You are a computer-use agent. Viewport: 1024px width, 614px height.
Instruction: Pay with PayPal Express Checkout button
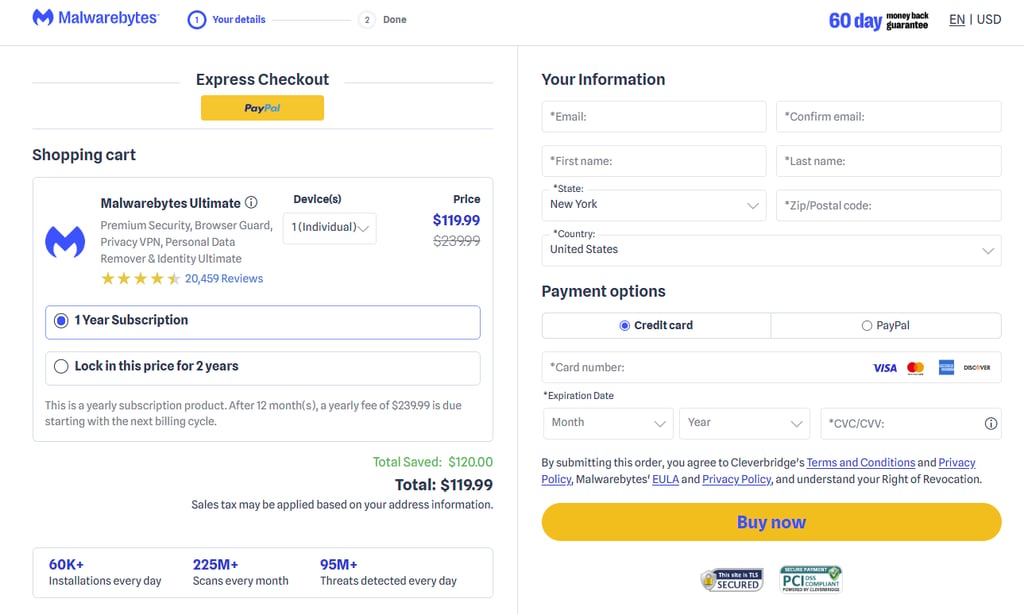tap(262, 108)
